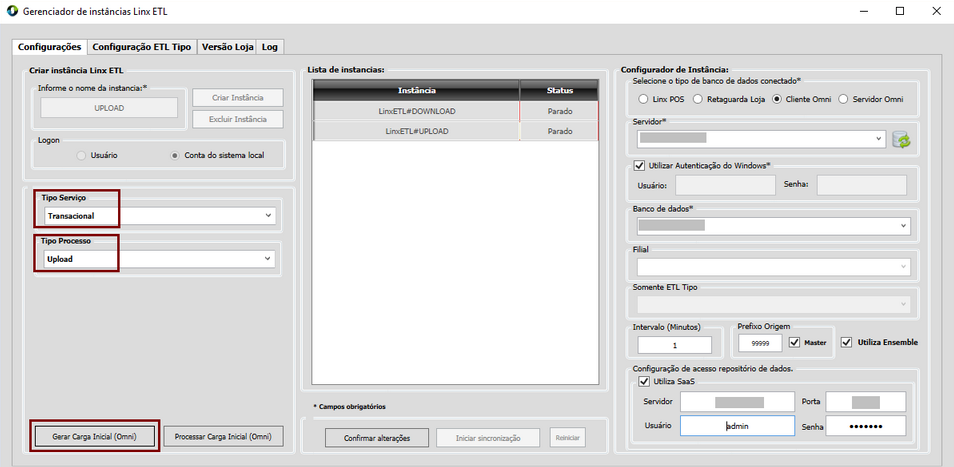Open the Filial dropdown
954x467 pixels.
coord(774,267)
